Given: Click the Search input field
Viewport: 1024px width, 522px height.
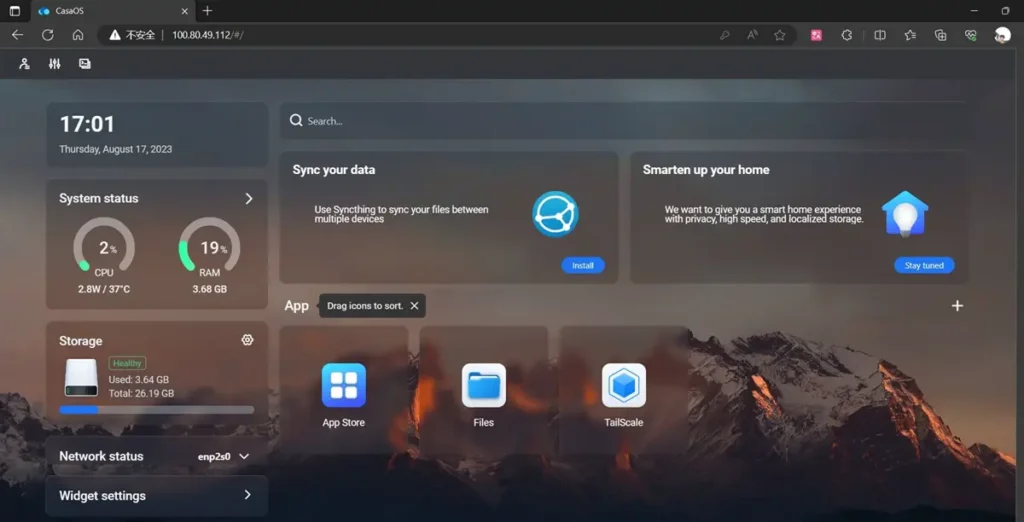Looking at the screenshot, I should (x=624, y=121).
